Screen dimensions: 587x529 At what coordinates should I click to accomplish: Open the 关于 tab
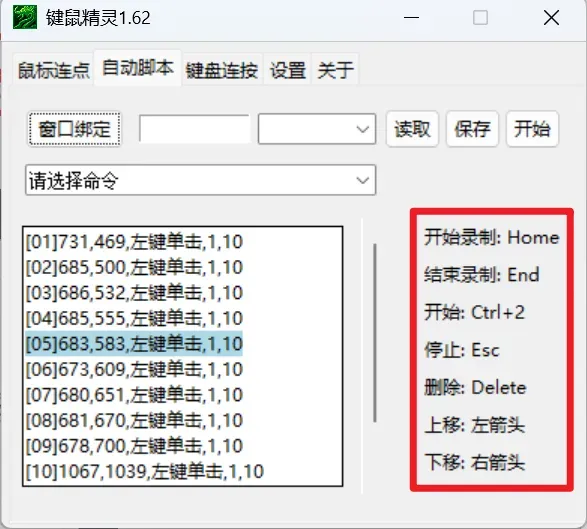click(x=335, y=70)
